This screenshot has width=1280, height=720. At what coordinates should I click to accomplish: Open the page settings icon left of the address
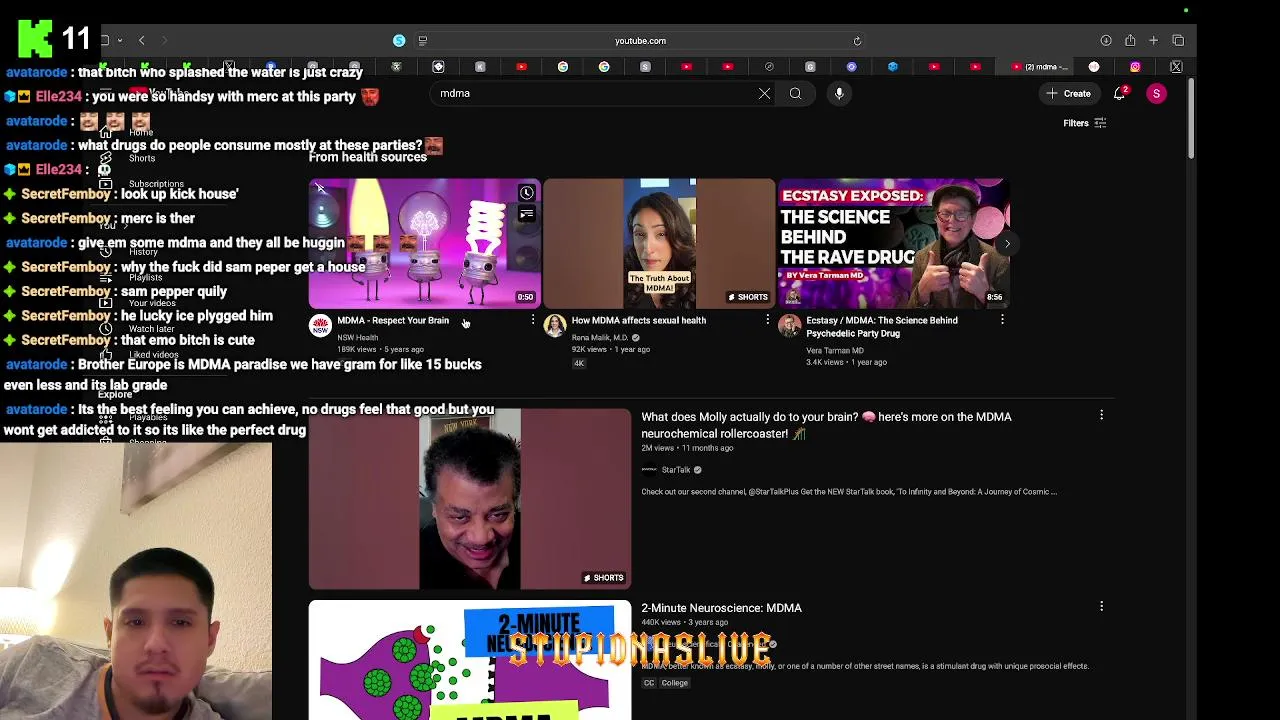[x=422, y=41]
